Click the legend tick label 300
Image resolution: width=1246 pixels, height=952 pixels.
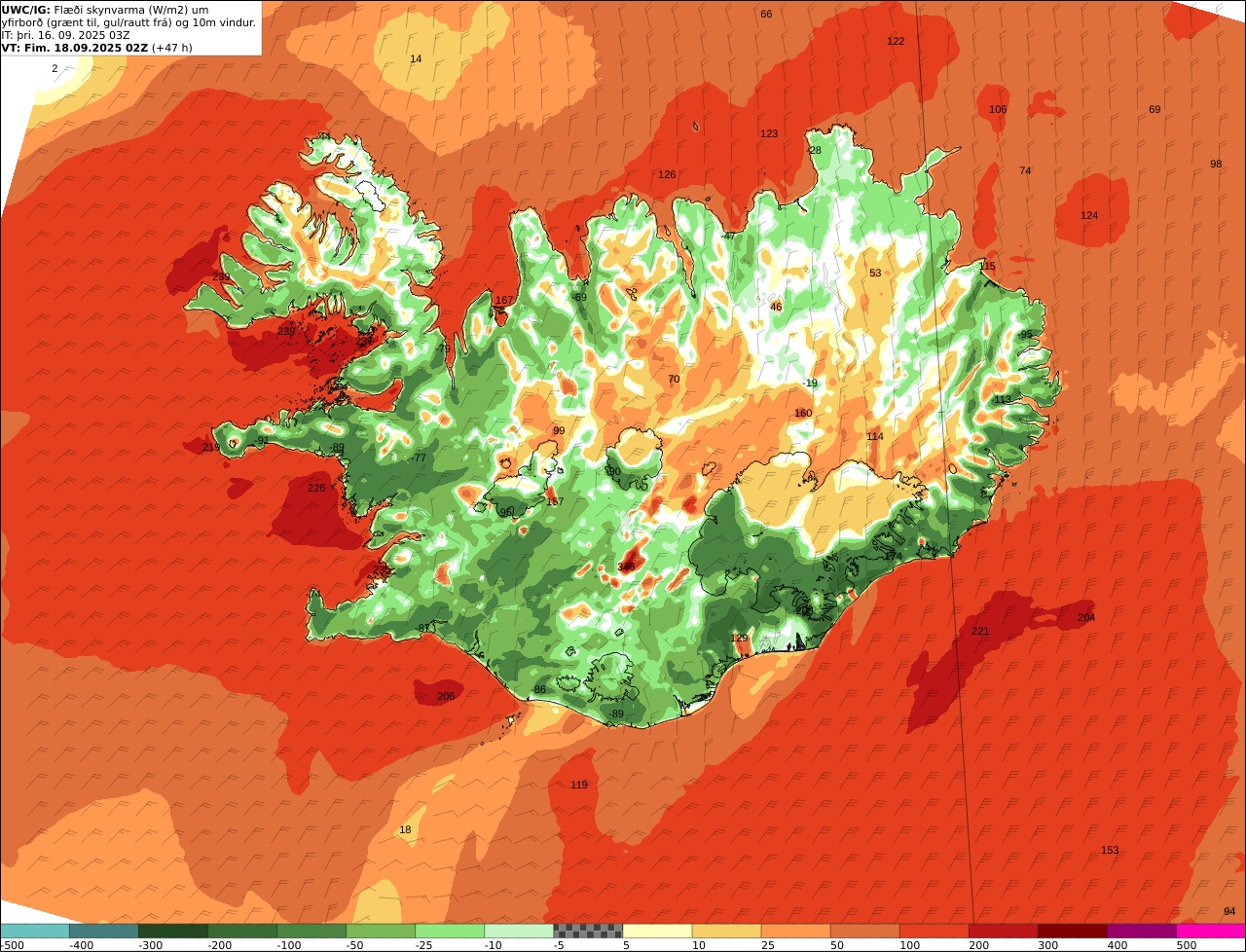(1048, 945)
